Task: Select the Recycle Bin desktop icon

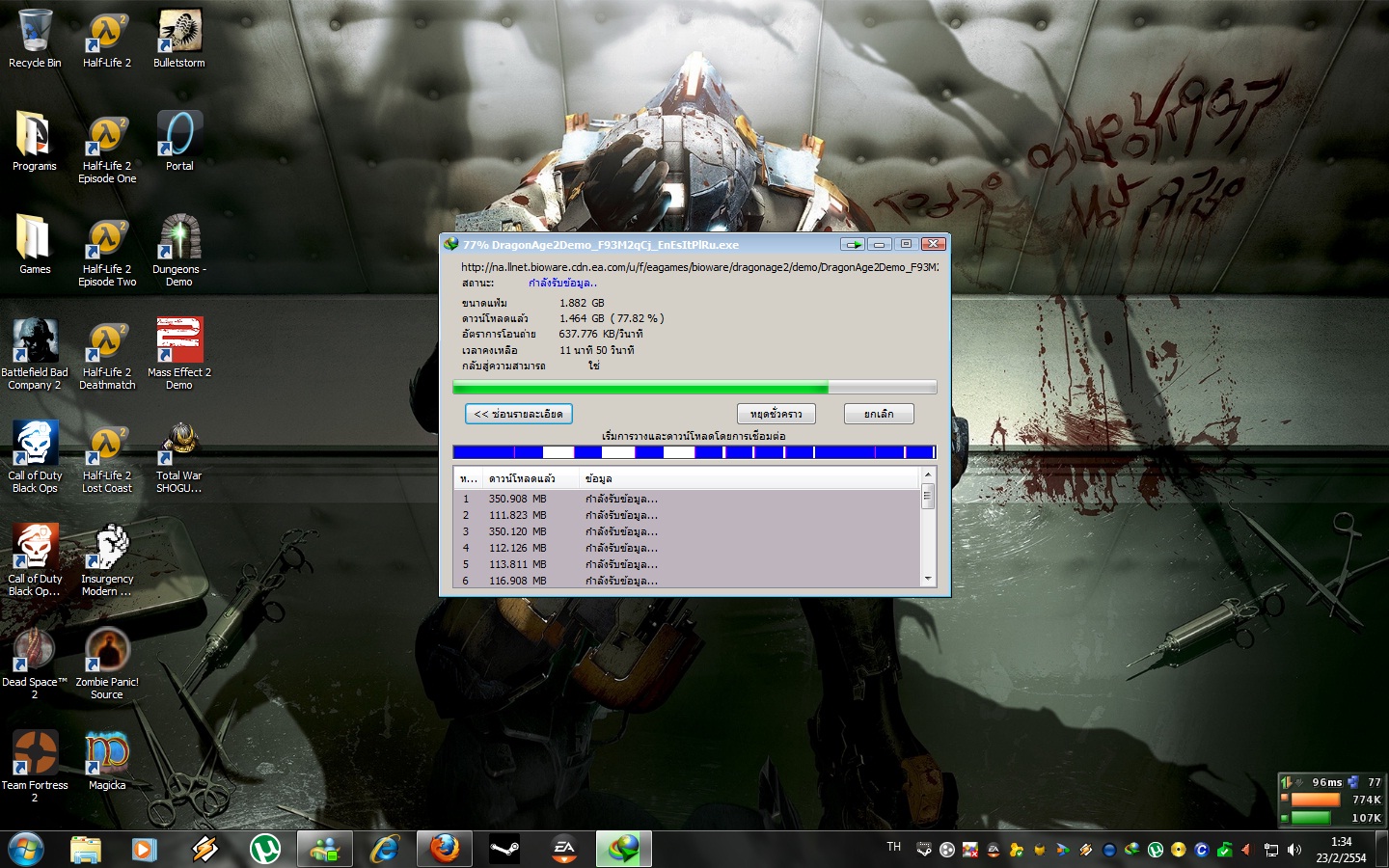Action: tap(35, 40)
